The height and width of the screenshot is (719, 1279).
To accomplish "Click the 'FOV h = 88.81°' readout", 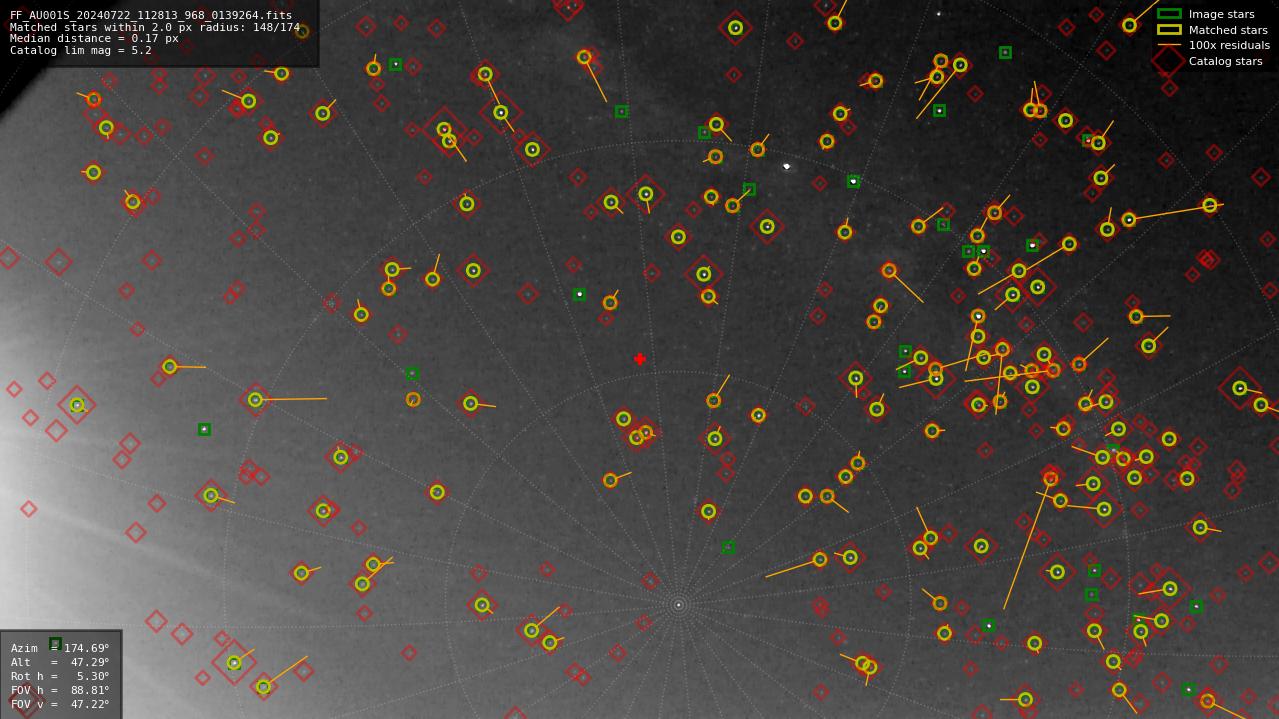I will 60,690.
